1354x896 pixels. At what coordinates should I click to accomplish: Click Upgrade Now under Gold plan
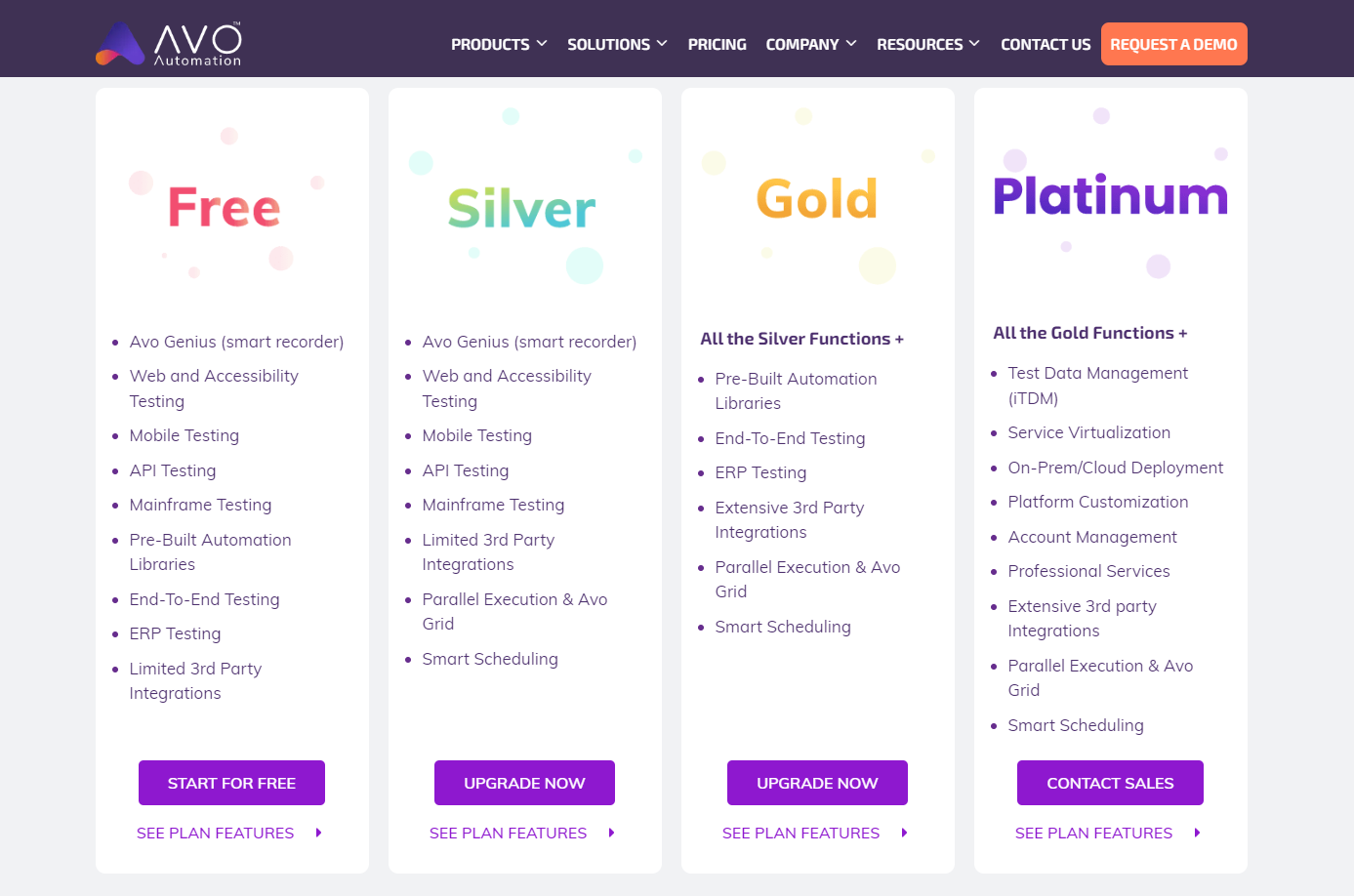[x=817, y=783]
